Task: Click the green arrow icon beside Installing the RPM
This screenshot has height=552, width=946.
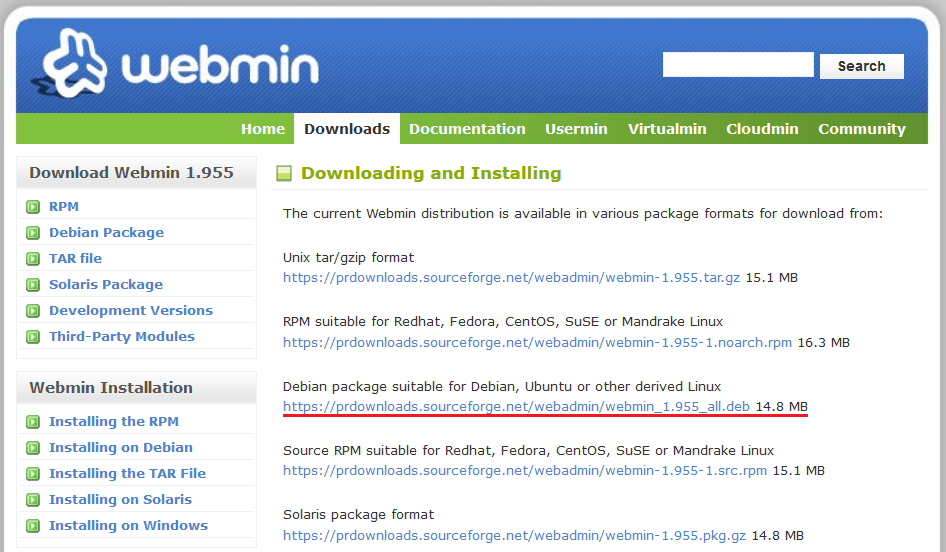Action: point(33,422)
